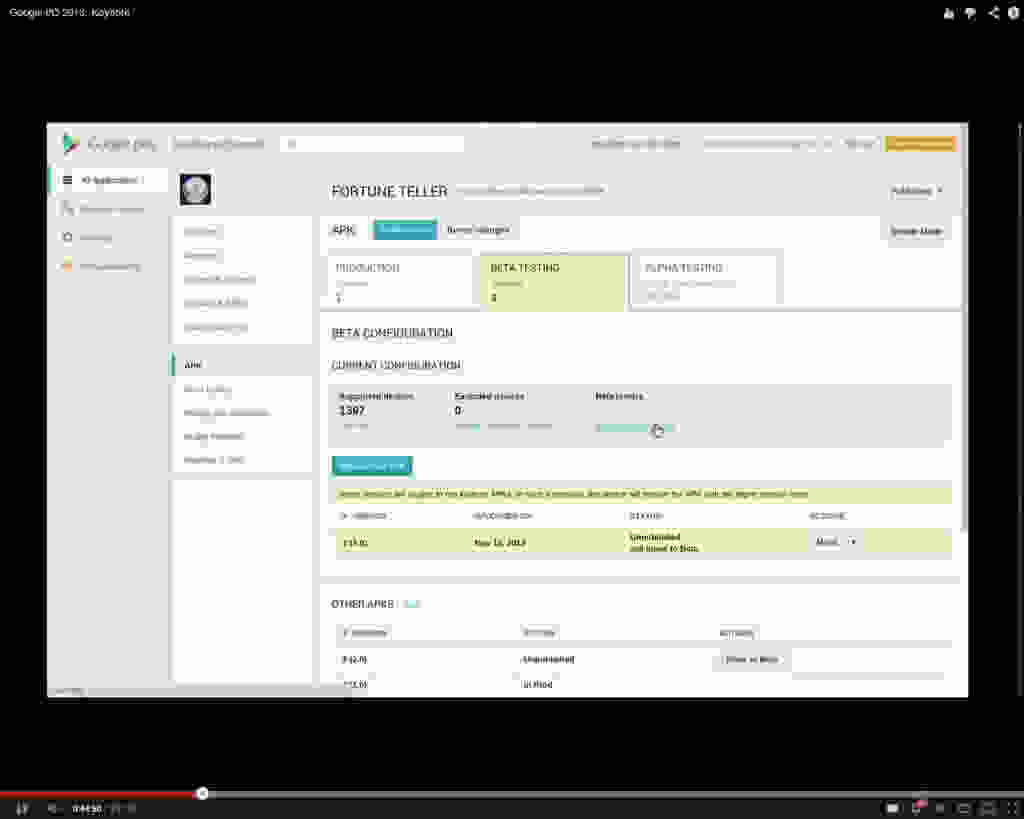This screenshot has width=1024, height=819.
Task: Open the orange bottom icon in the left sidebar
Action: (67, 266)
